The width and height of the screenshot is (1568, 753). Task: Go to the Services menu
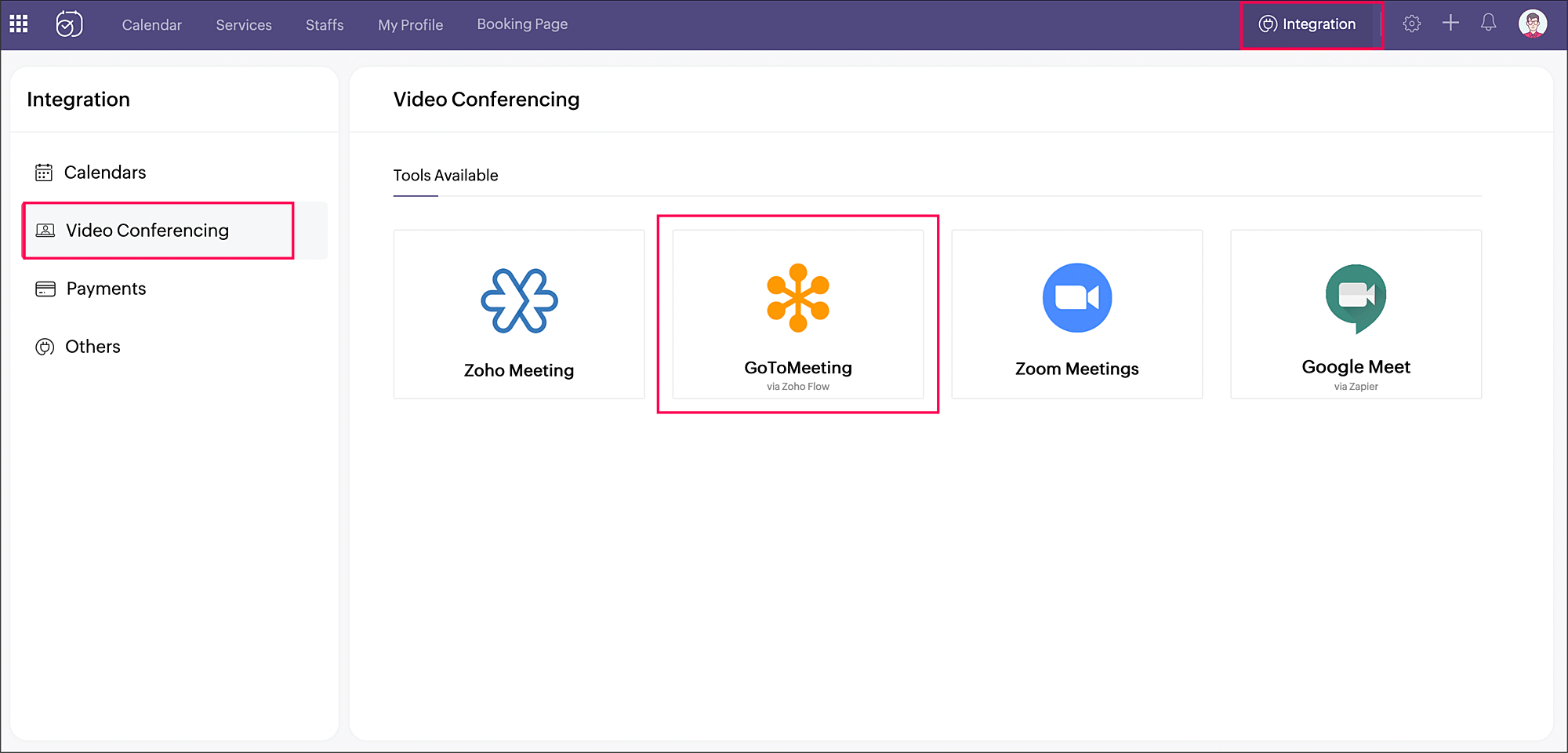click(x=244, y=25)
